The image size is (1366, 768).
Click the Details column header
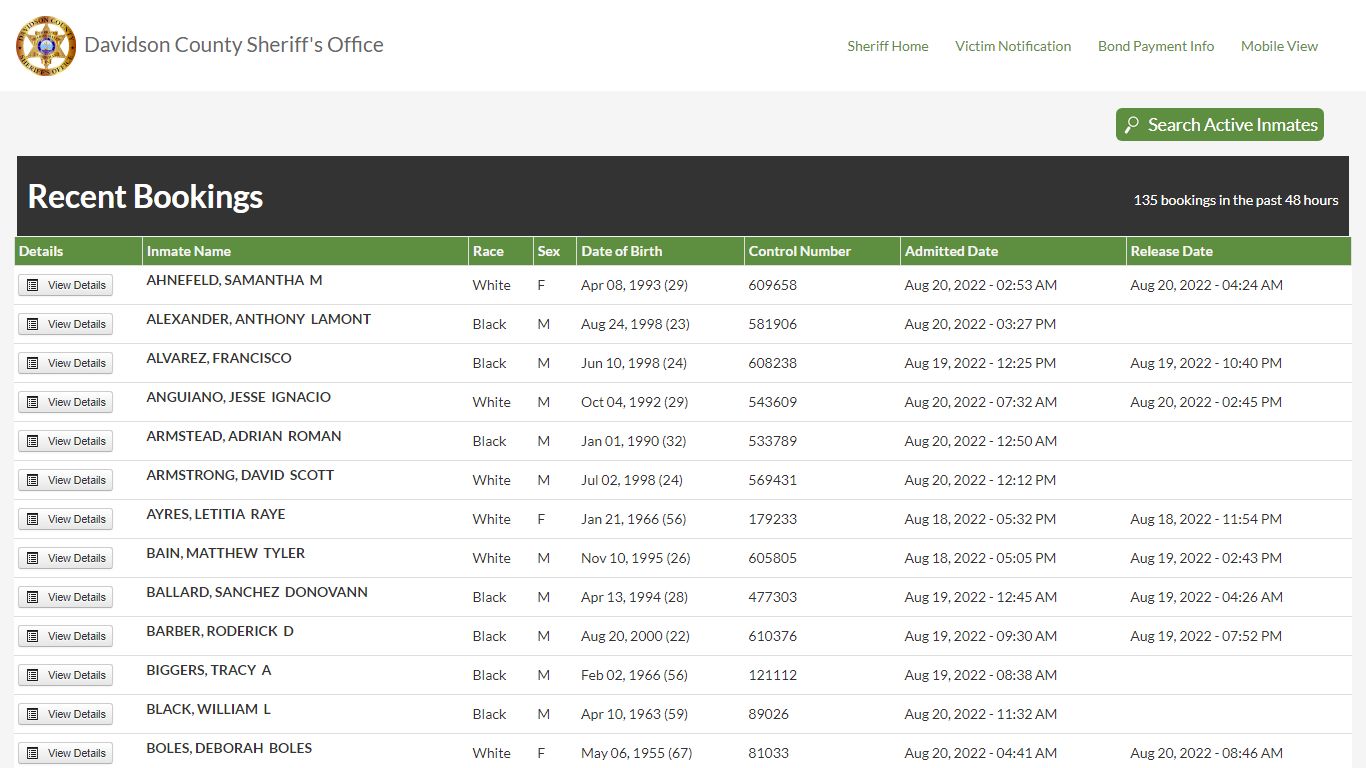[x=79, y=251]
